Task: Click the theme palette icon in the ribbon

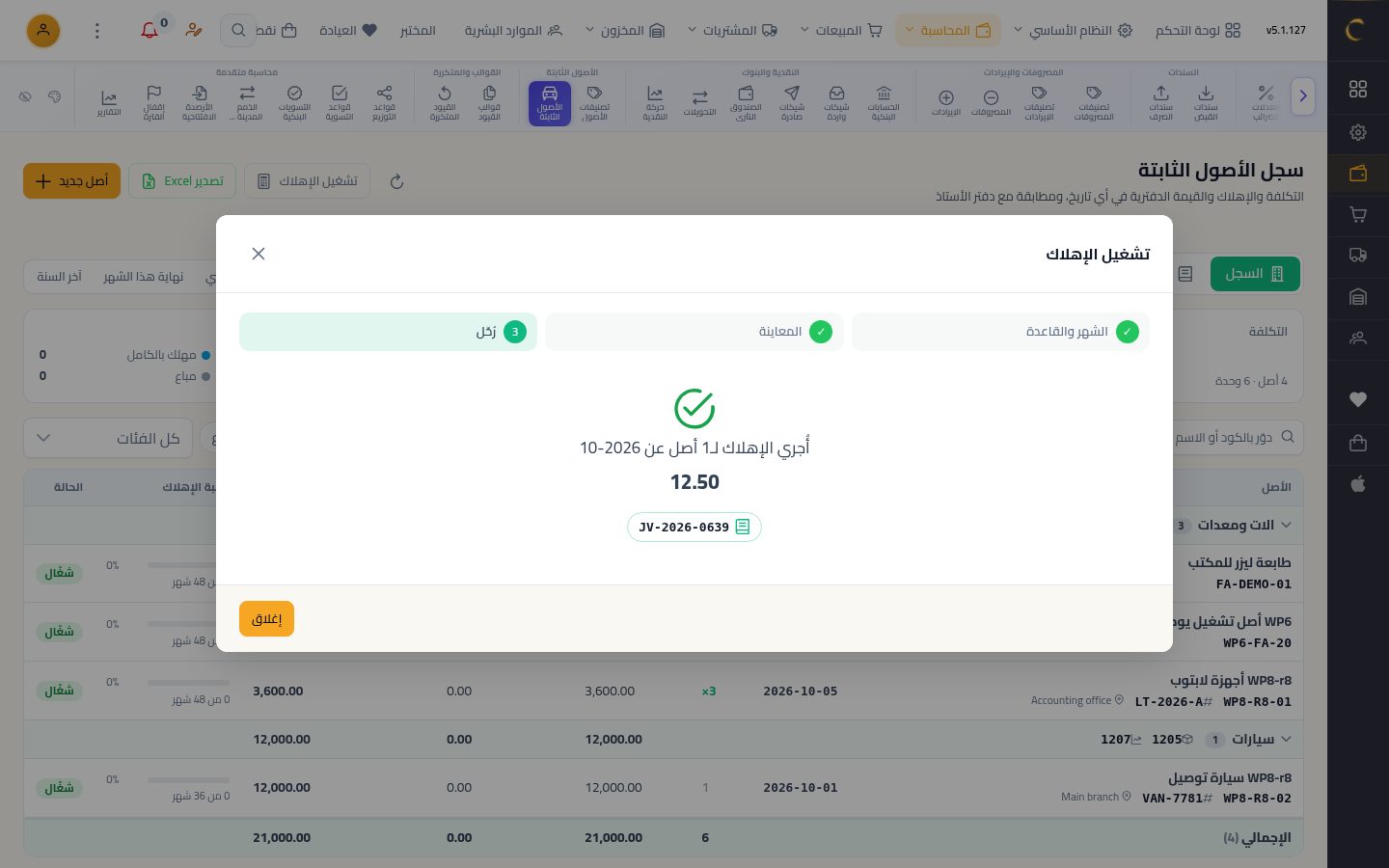Action: coord(54,96)
